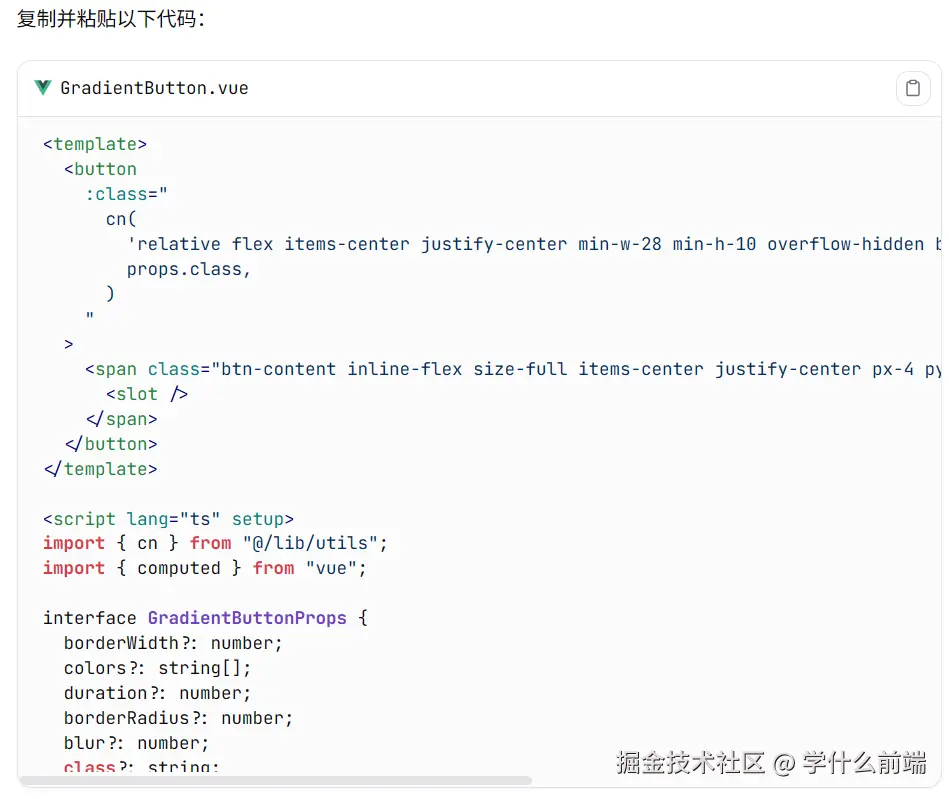The height and width of the screenshot is (799, 949).
Task: Click the GradientButton.vue file name
Action: pos(154,88)
